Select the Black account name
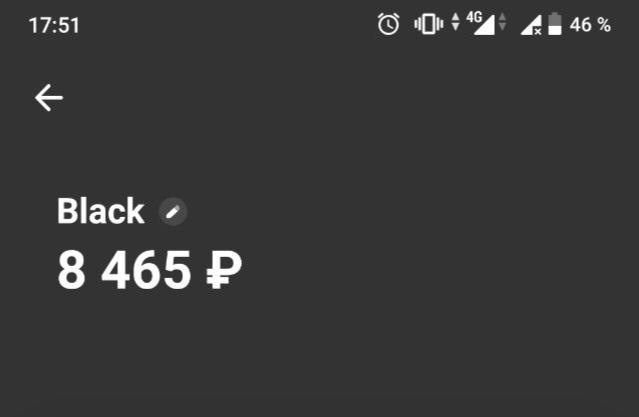The width and height of the screenshot is (639, 417). 101,211
